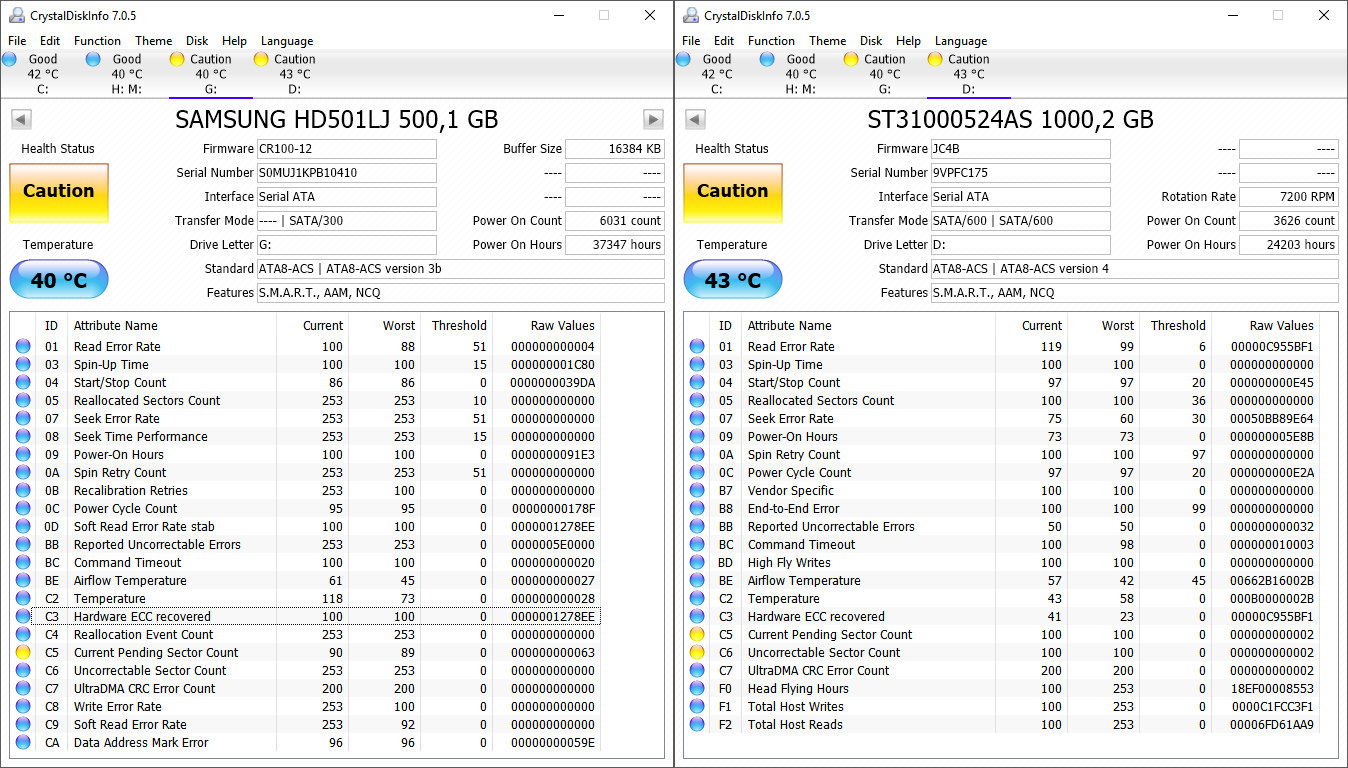
Task: Click the Caution health status button, ST31000524AS window
Action: (x=733, y=192)
